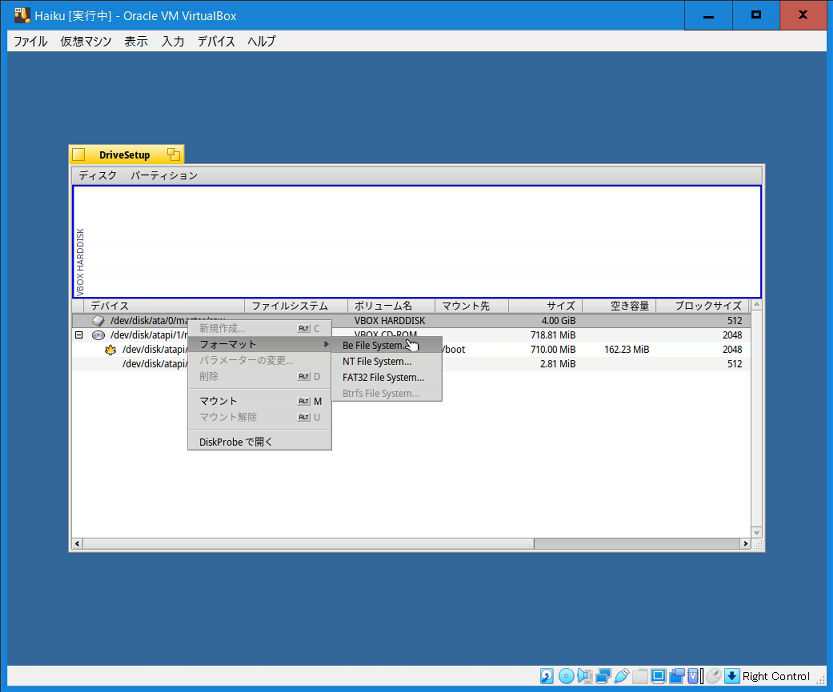Click the USB devices status icon
The width and height of the screenshot is (833, 692).
coord(621,676)
